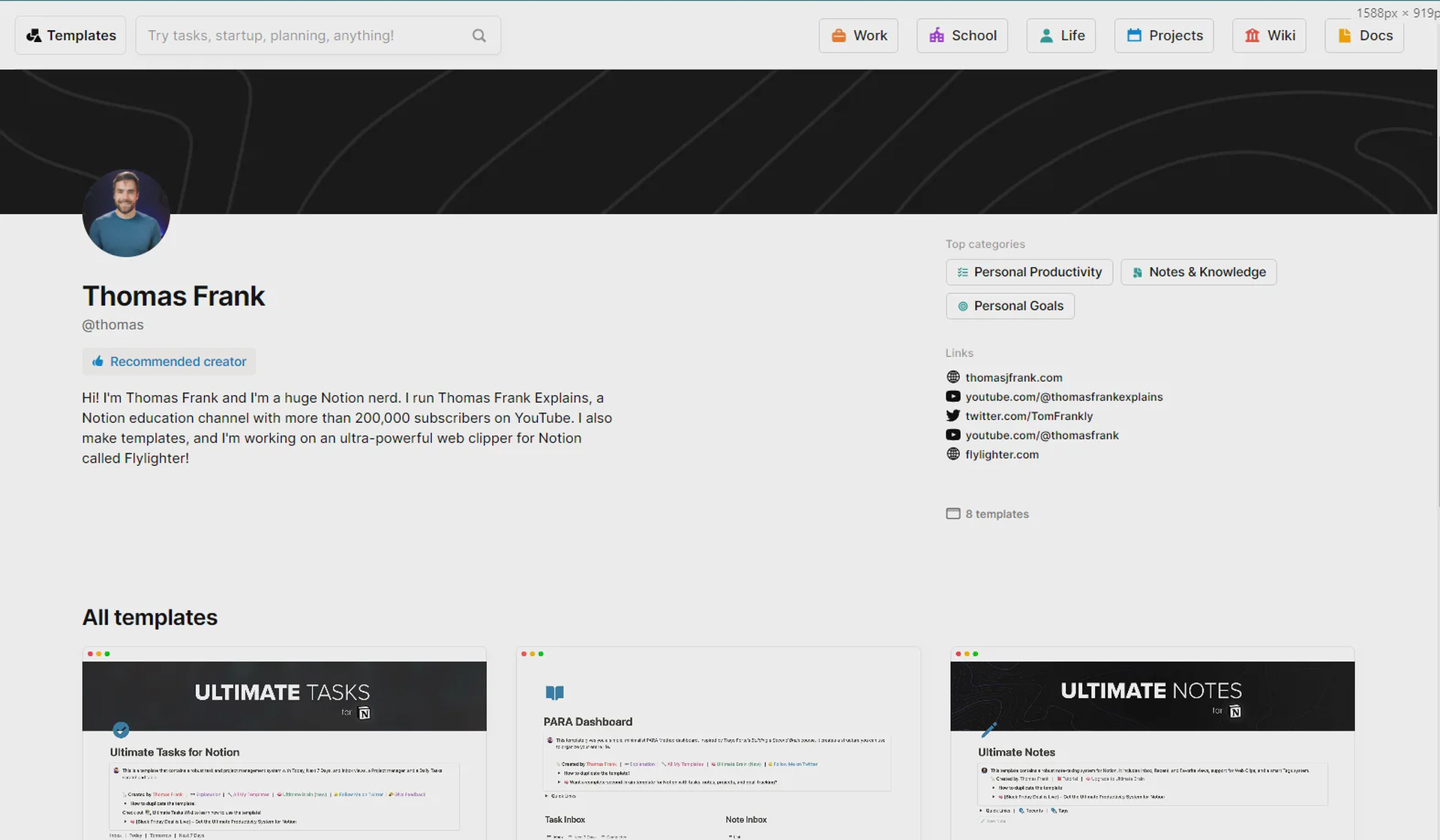Screen dimensions: 1440x840
Task: Open the Ultimate Notes template card
Action: coord(1153,743)
